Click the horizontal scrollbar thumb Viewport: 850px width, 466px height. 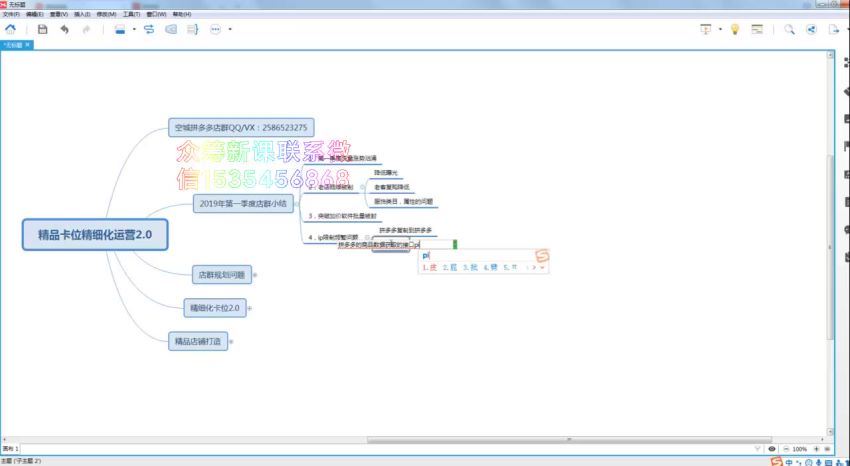(x=569, y=439)
